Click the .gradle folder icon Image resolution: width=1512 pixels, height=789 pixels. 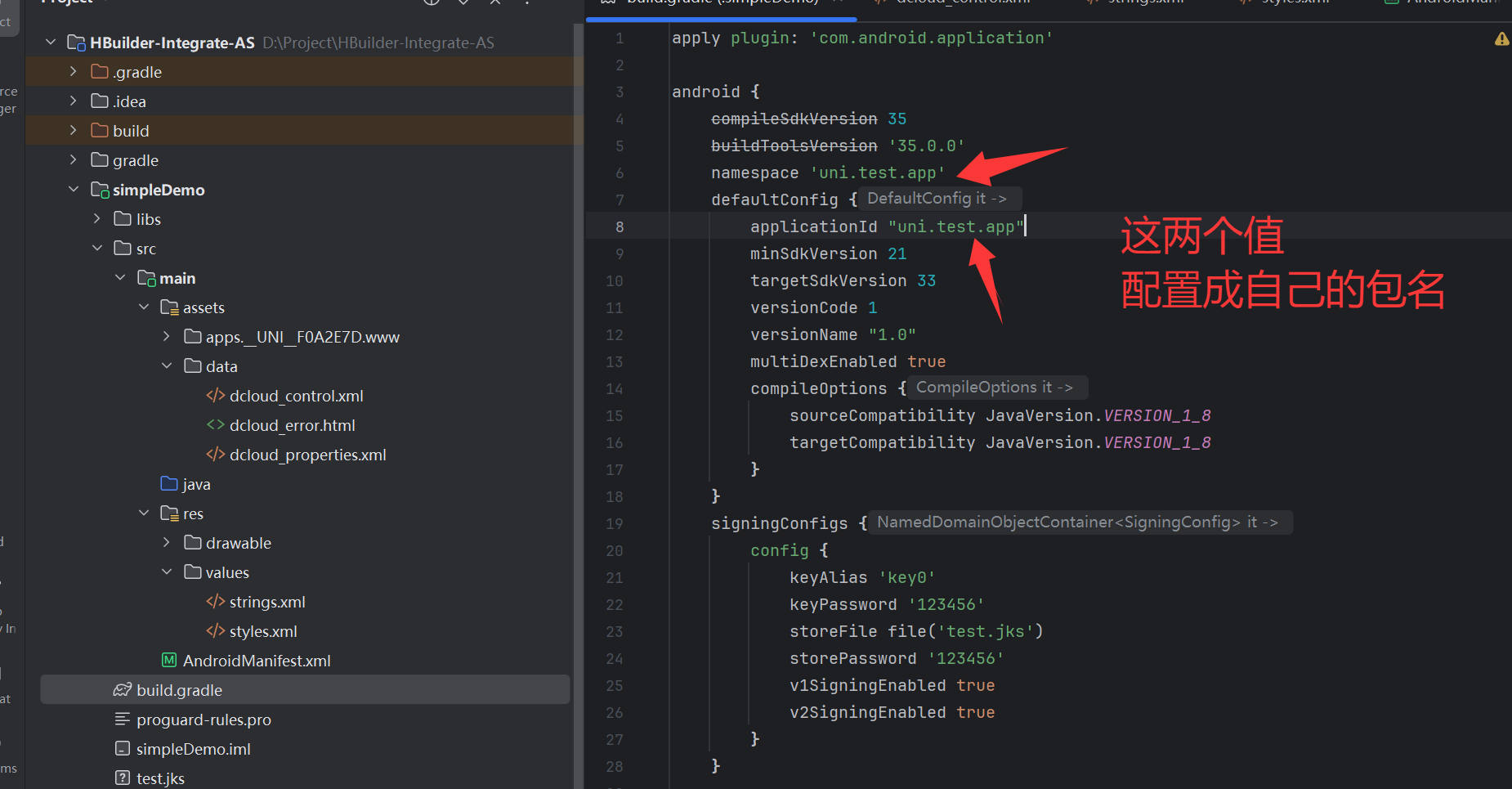click(100, 71)
